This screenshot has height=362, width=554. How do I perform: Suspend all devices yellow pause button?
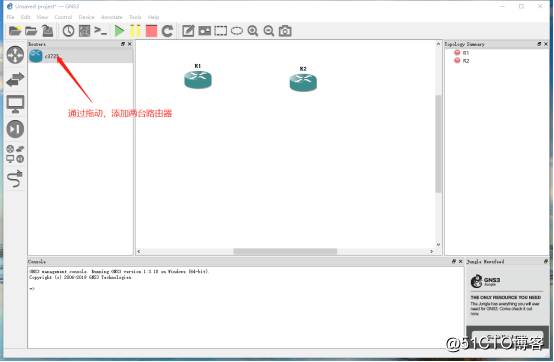pos(135,31)
